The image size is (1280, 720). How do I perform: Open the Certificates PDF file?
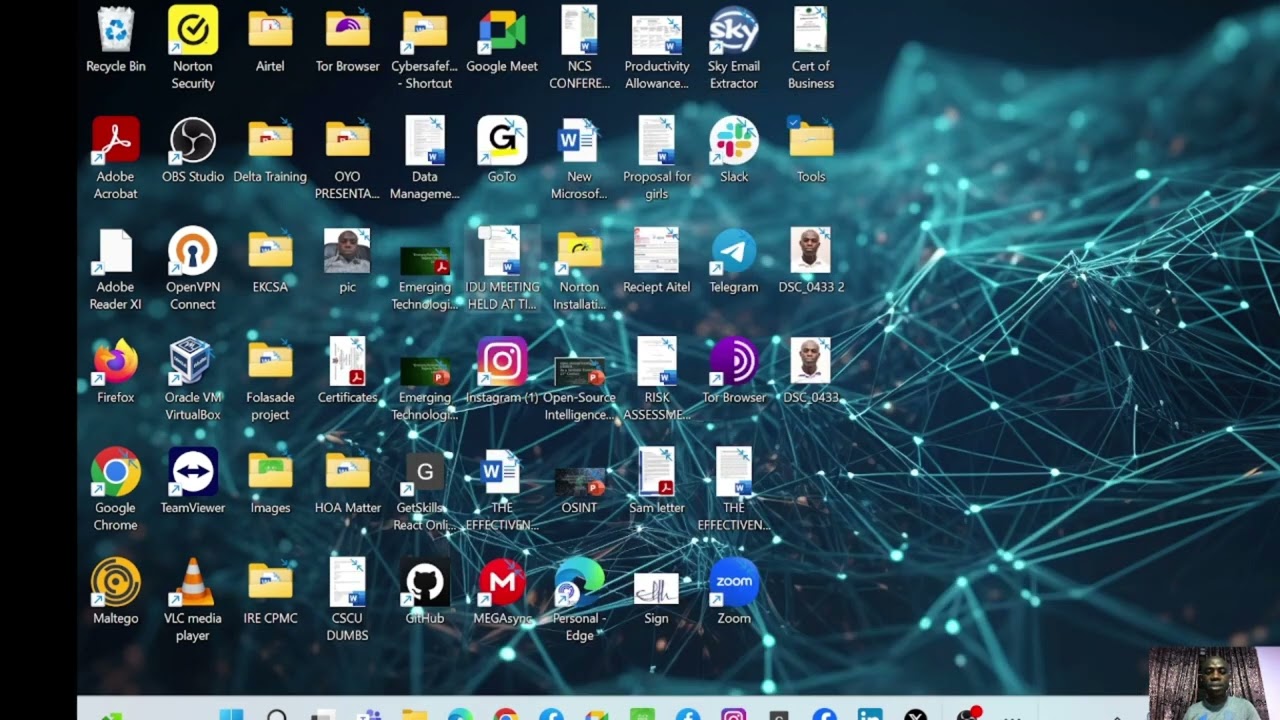click(x=347, y=361)
